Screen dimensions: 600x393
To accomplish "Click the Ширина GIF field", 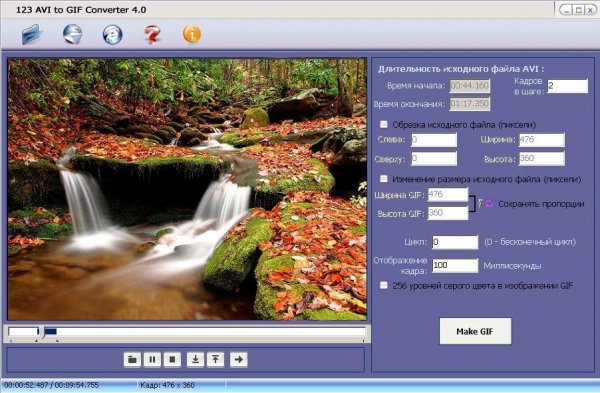I will click(448, 194).
